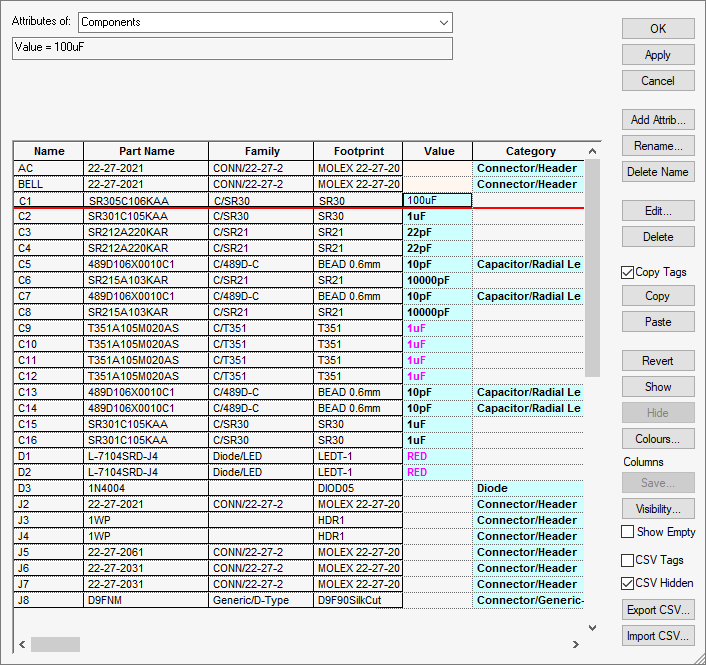The image size is (706, 665).
Task: Check the CSV Tags option
Action: (x=628, y=560)
